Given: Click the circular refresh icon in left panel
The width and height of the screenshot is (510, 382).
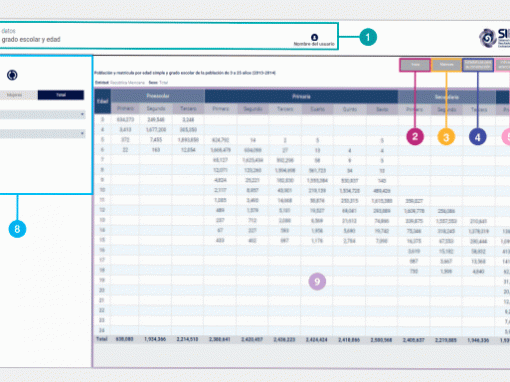Looking at the screenshot, I should pos(12,75).
